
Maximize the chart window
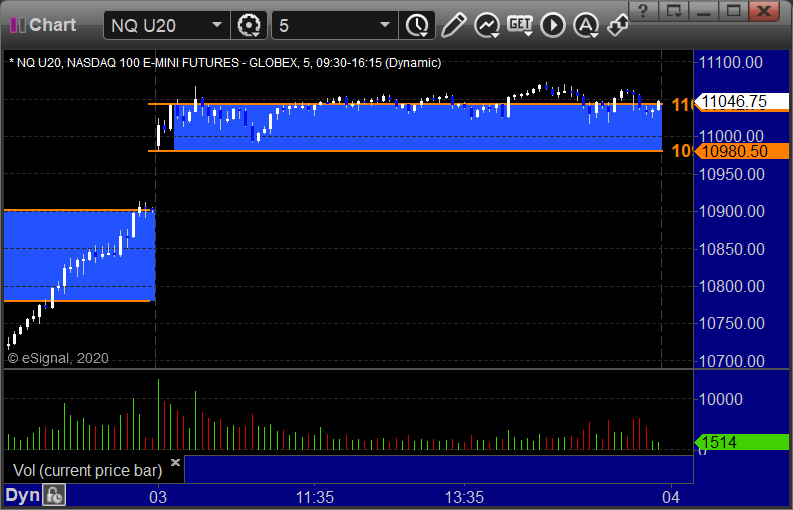[x=733, y=11]
